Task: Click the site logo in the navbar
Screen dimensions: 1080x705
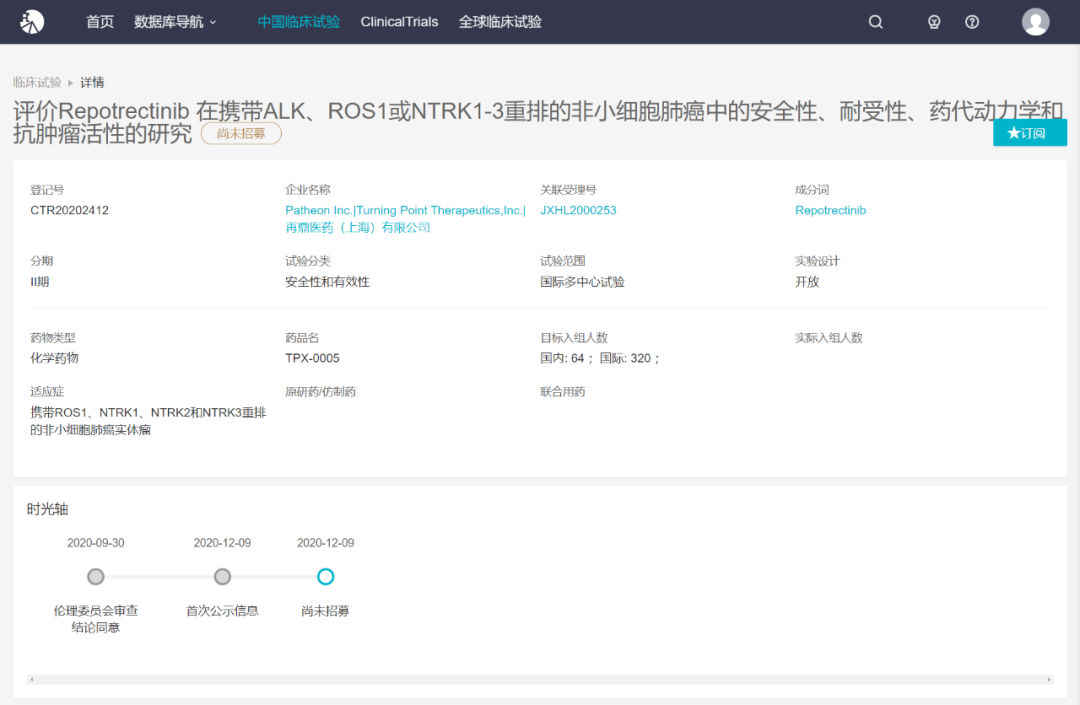Action: (x=32, y=22)
